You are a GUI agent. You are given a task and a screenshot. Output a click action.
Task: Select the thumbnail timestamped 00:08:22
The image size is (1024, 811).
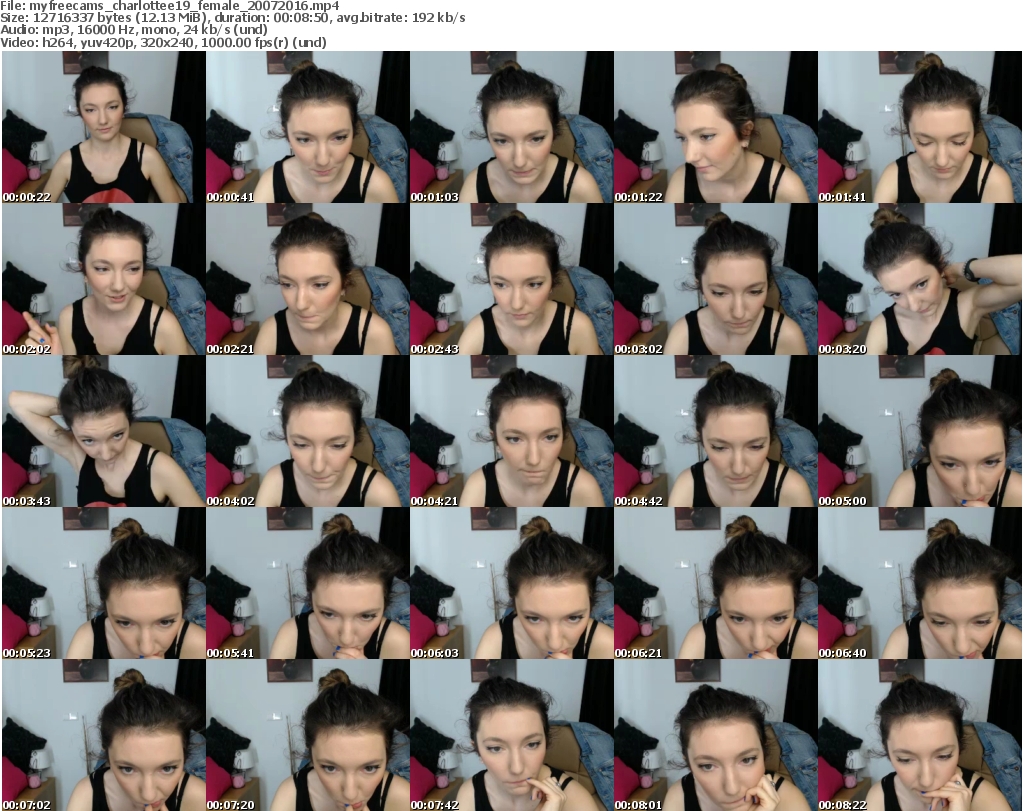tap(920, 735)
